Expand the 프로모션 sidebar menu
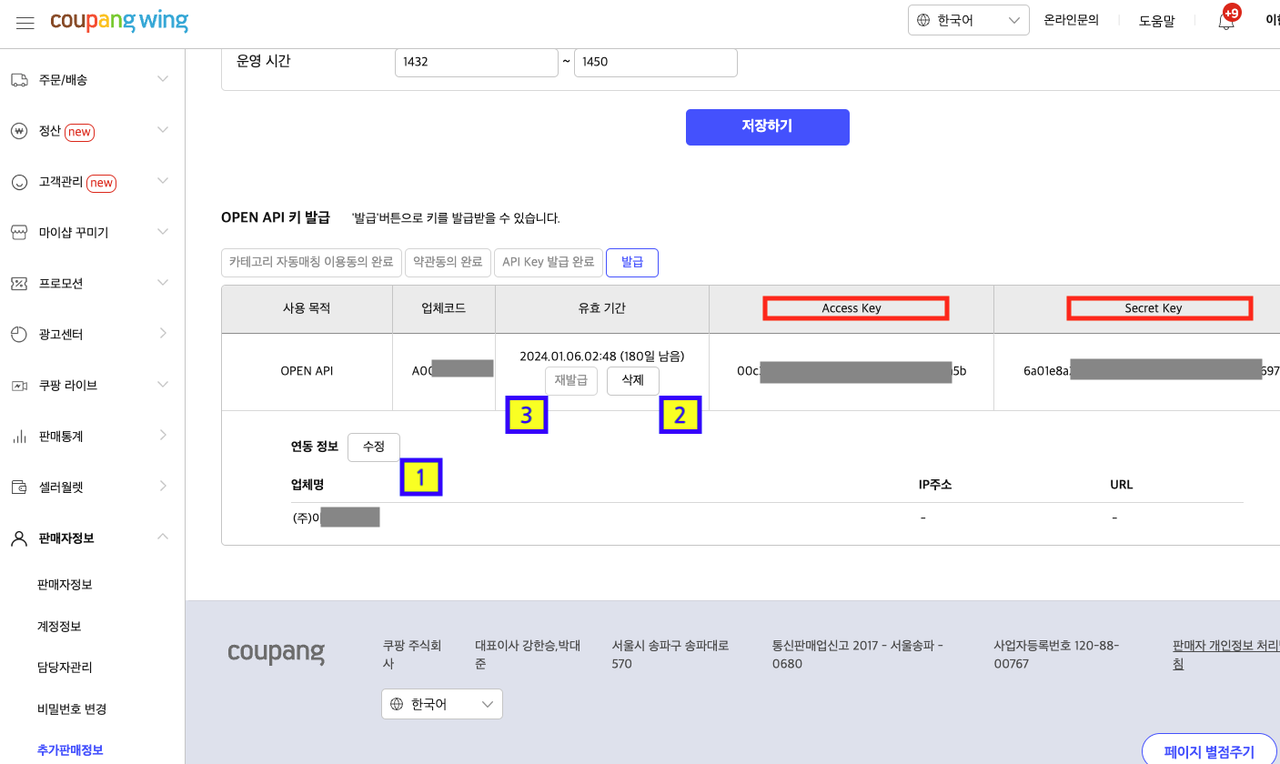This screenshot has width=1280, height=764. click(x=162, y=283)
